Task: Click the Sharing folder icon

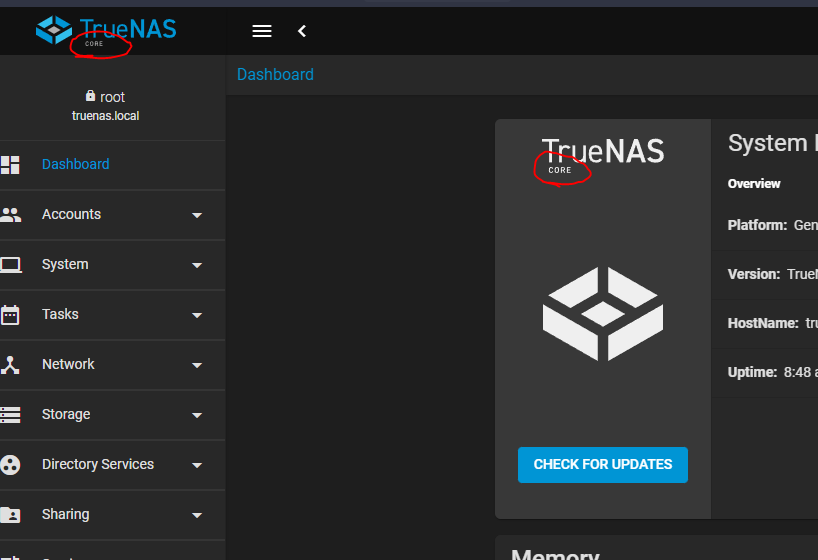Action: tap(10, 515)
